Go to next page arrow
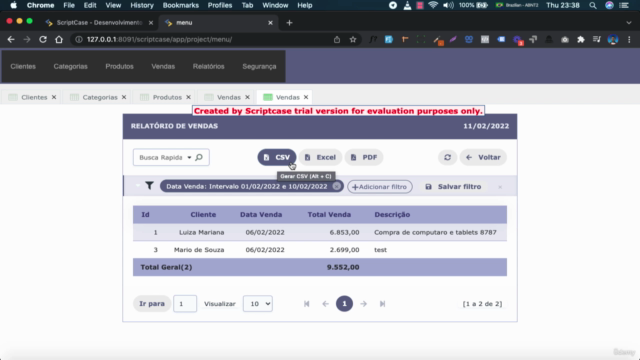This screenshot has height=360, width=640. pyautogui.click(x=363, y=304)
